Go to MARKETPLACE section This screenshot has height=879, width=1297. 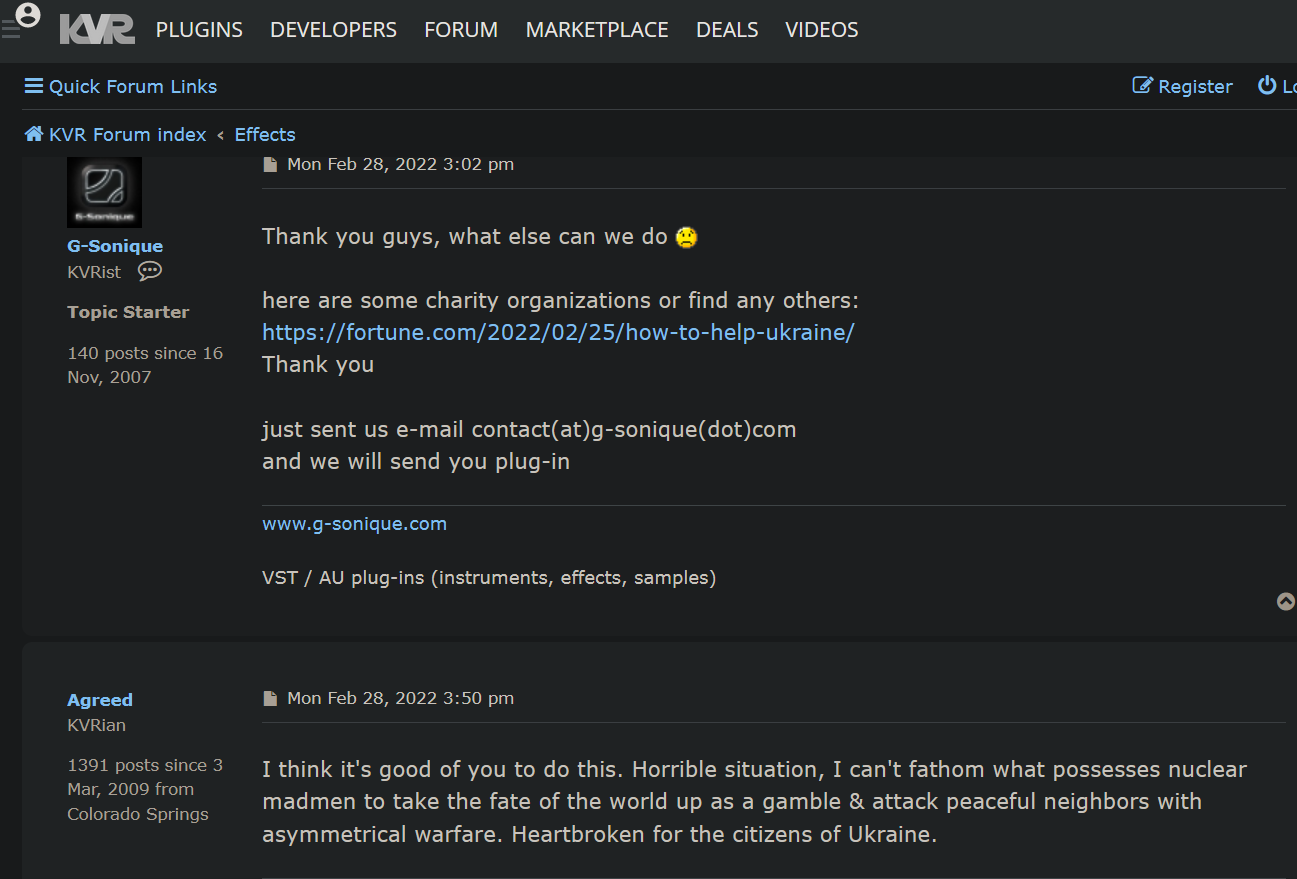[597, 30]
